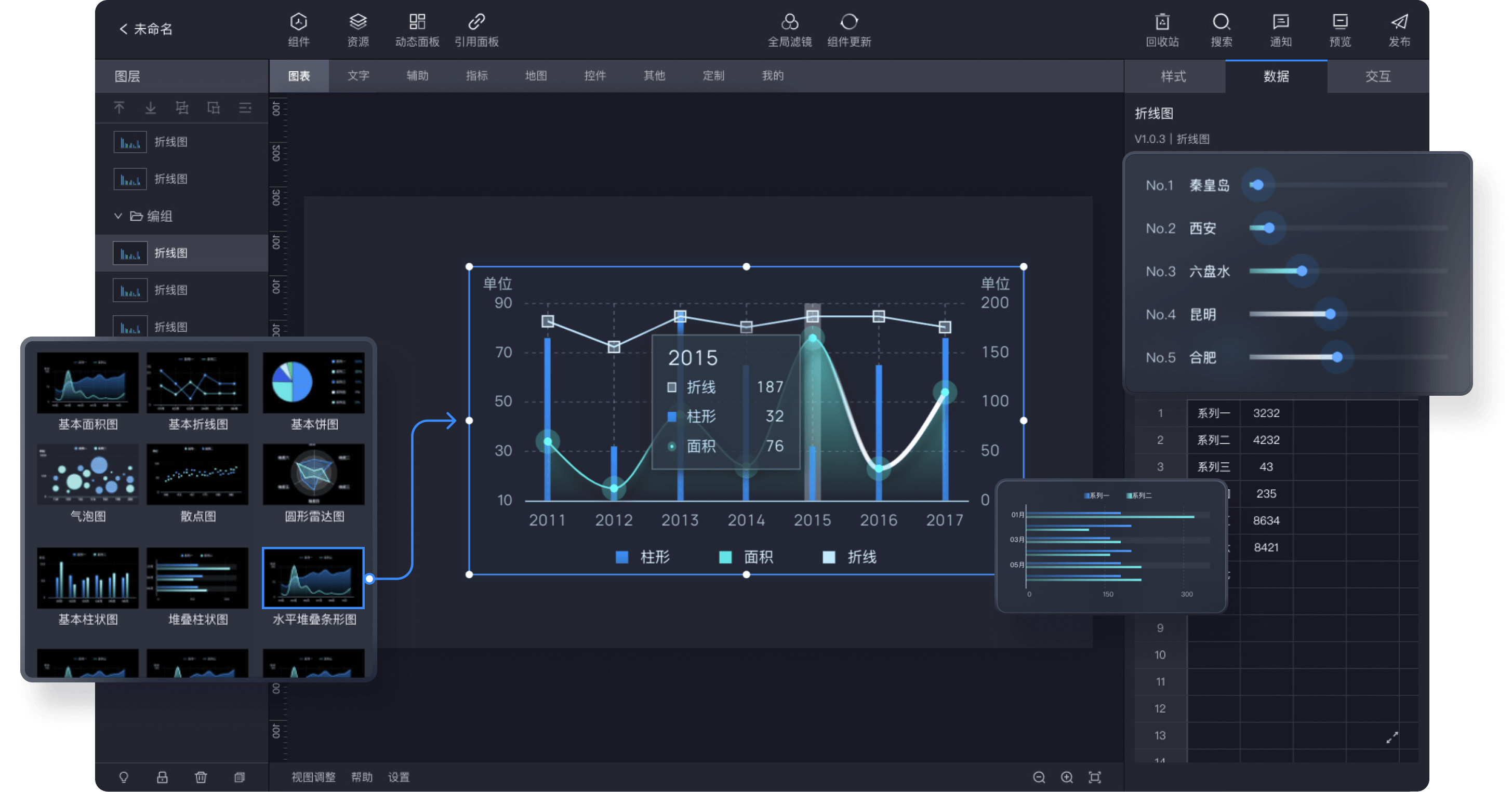1512x792 pixels.
Task: Click the 视图调整 view adjustment button
Action: tap(313, 777)
